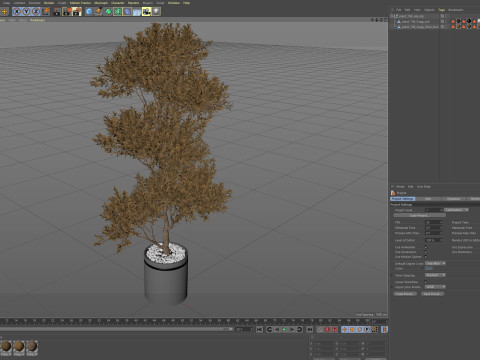
Task: Switch to the Info tab in Attributes
Action: point(428,199)
